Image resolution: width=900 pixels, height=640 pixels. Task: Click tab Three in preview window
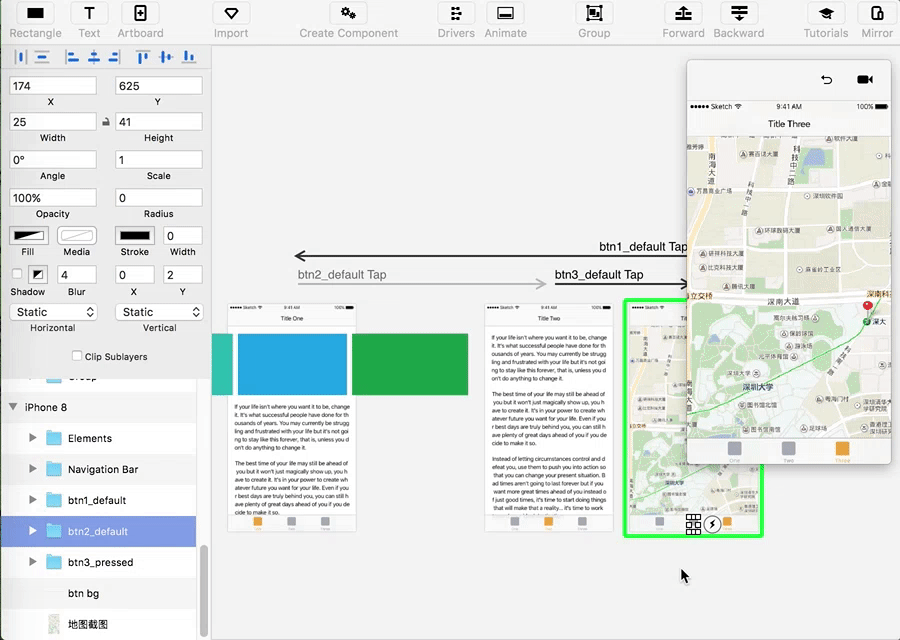click(842, 451)
